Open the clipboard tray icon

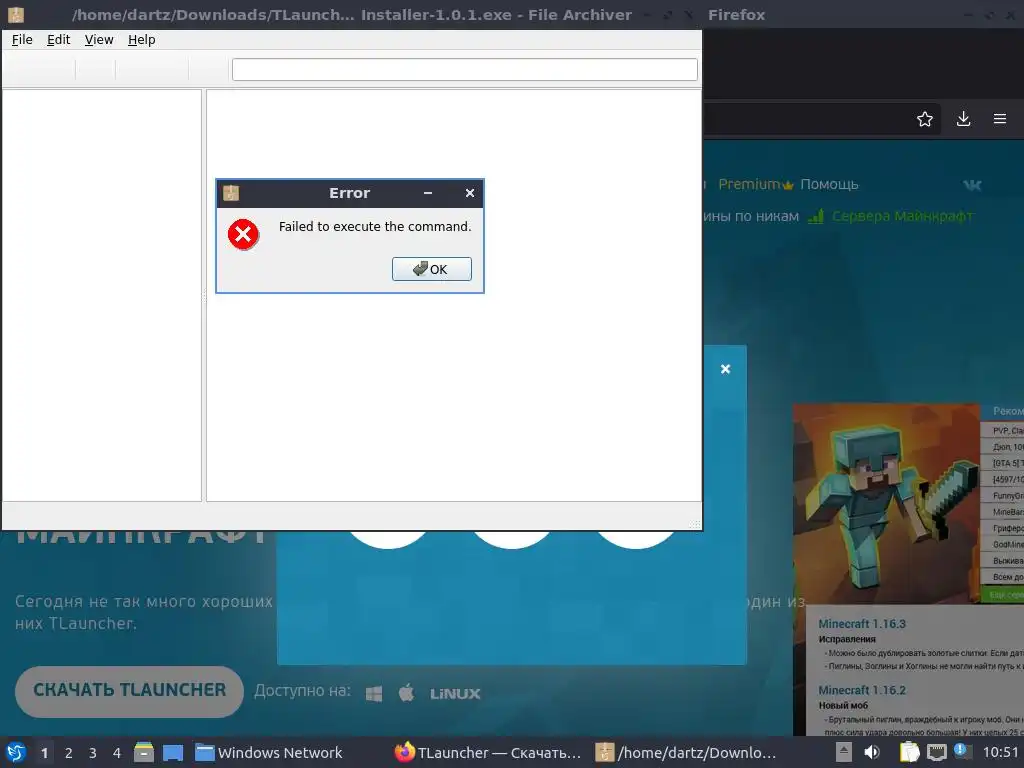point(909,752)
